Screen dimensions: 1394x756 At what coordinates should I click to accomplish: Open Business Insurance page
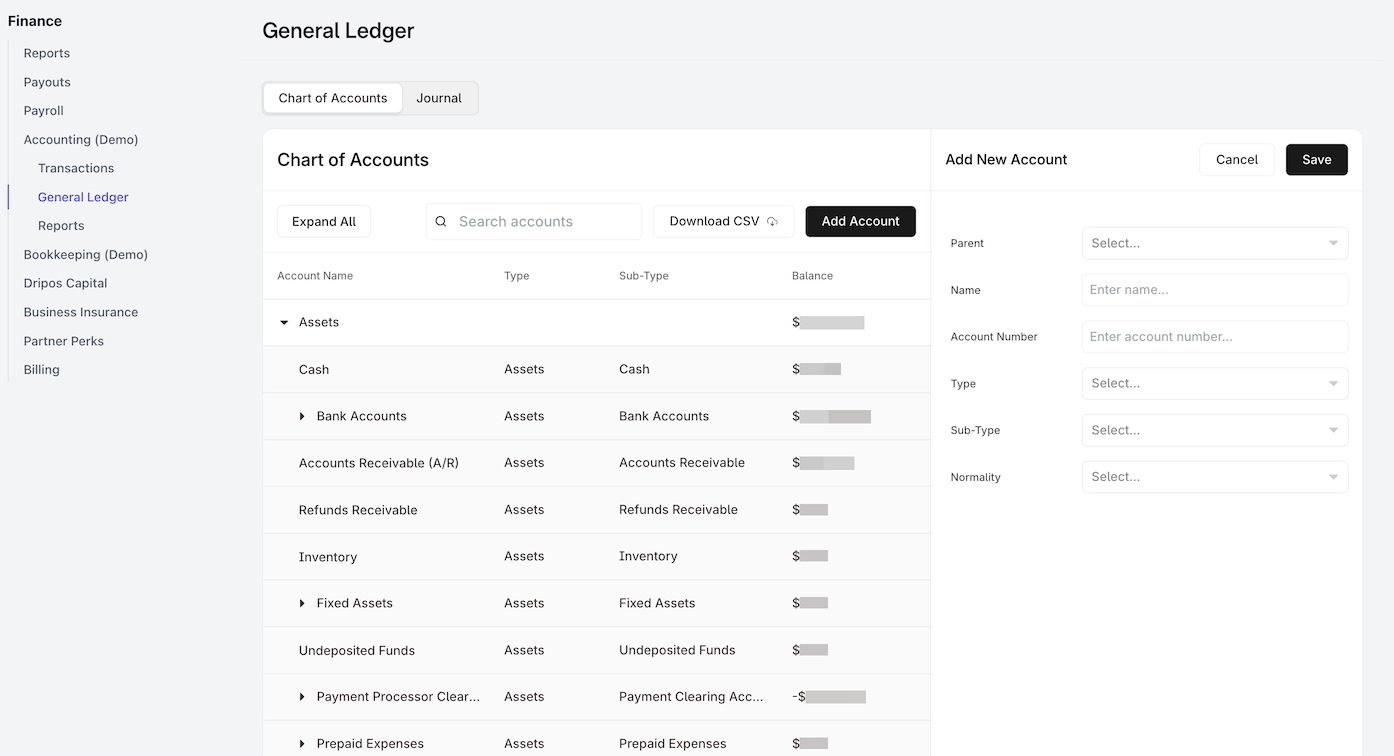pyautogui.click(x=81, y=312)
